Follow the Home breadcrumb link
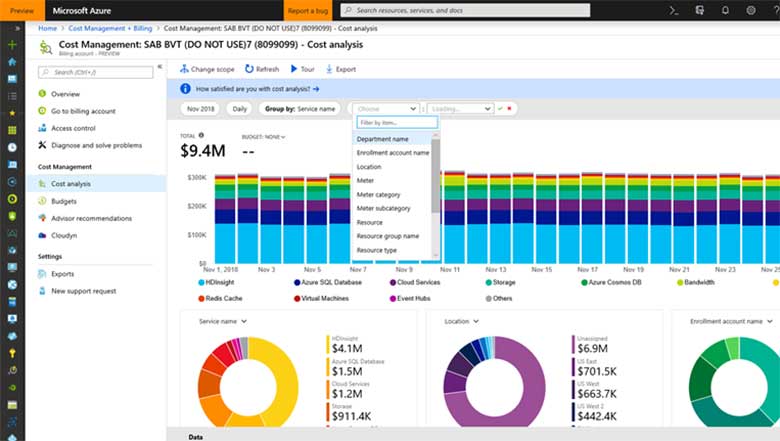Image resolution: width=780 pixels, height=441 pixels. (x=47, y=28)
